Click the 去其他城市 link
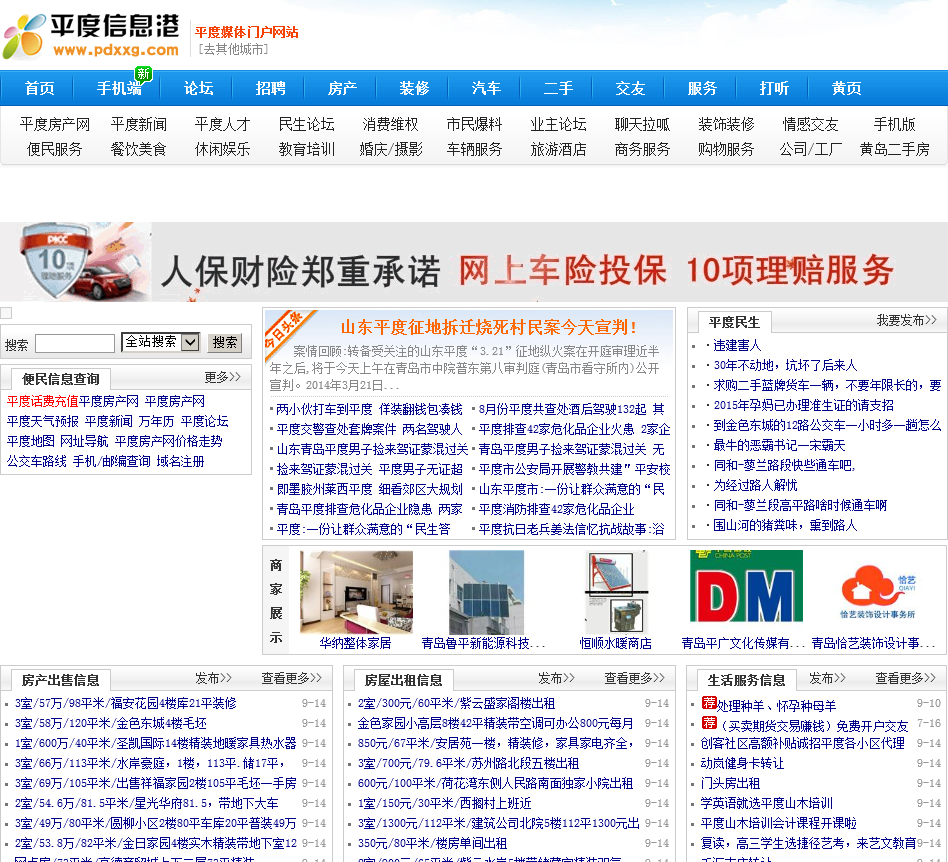 coord(233,50)
